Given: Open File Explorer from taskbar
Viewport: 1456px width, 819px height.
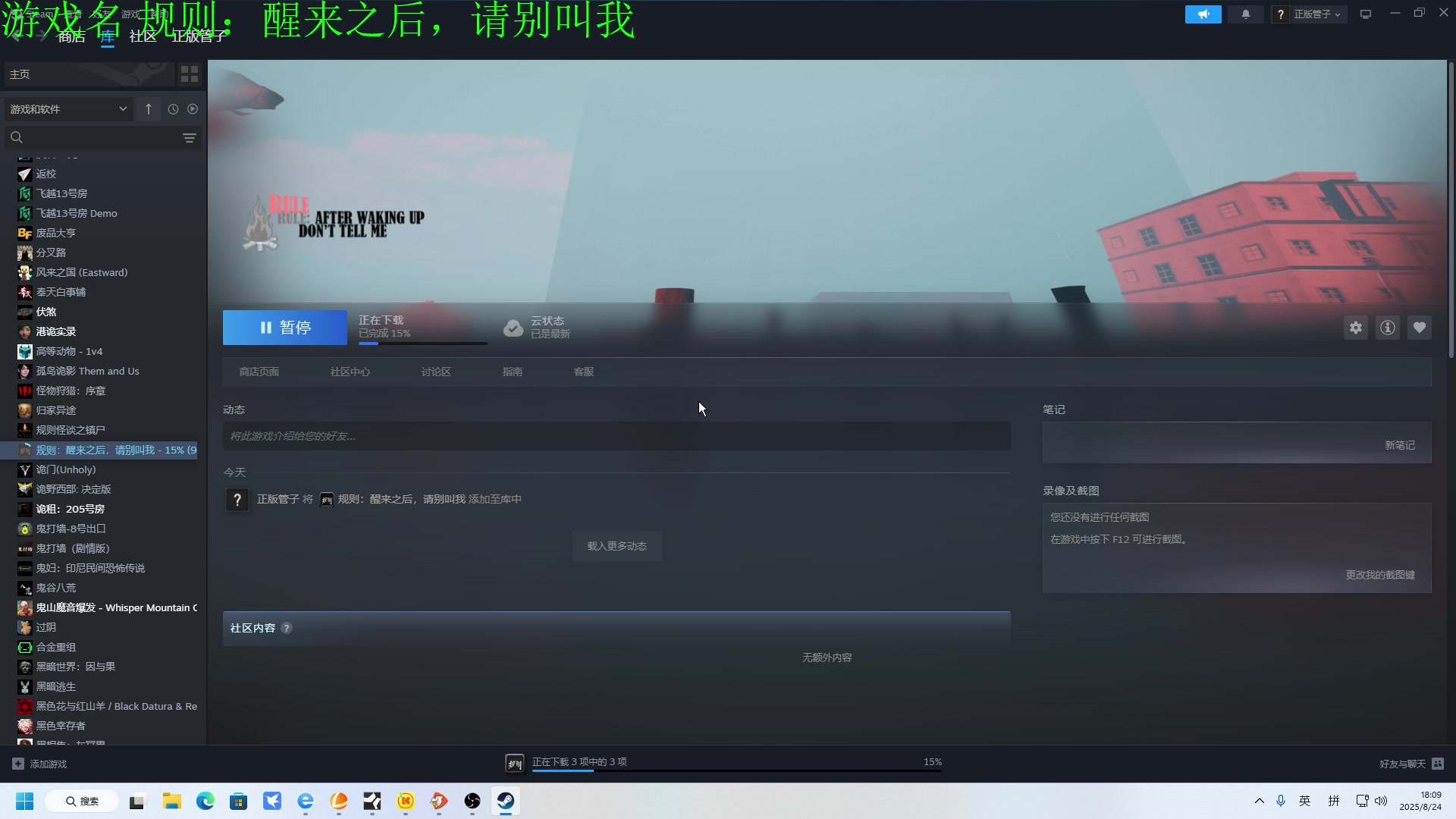Looking at the screenshot, I should pyautogui.click(x=172, y=802).
